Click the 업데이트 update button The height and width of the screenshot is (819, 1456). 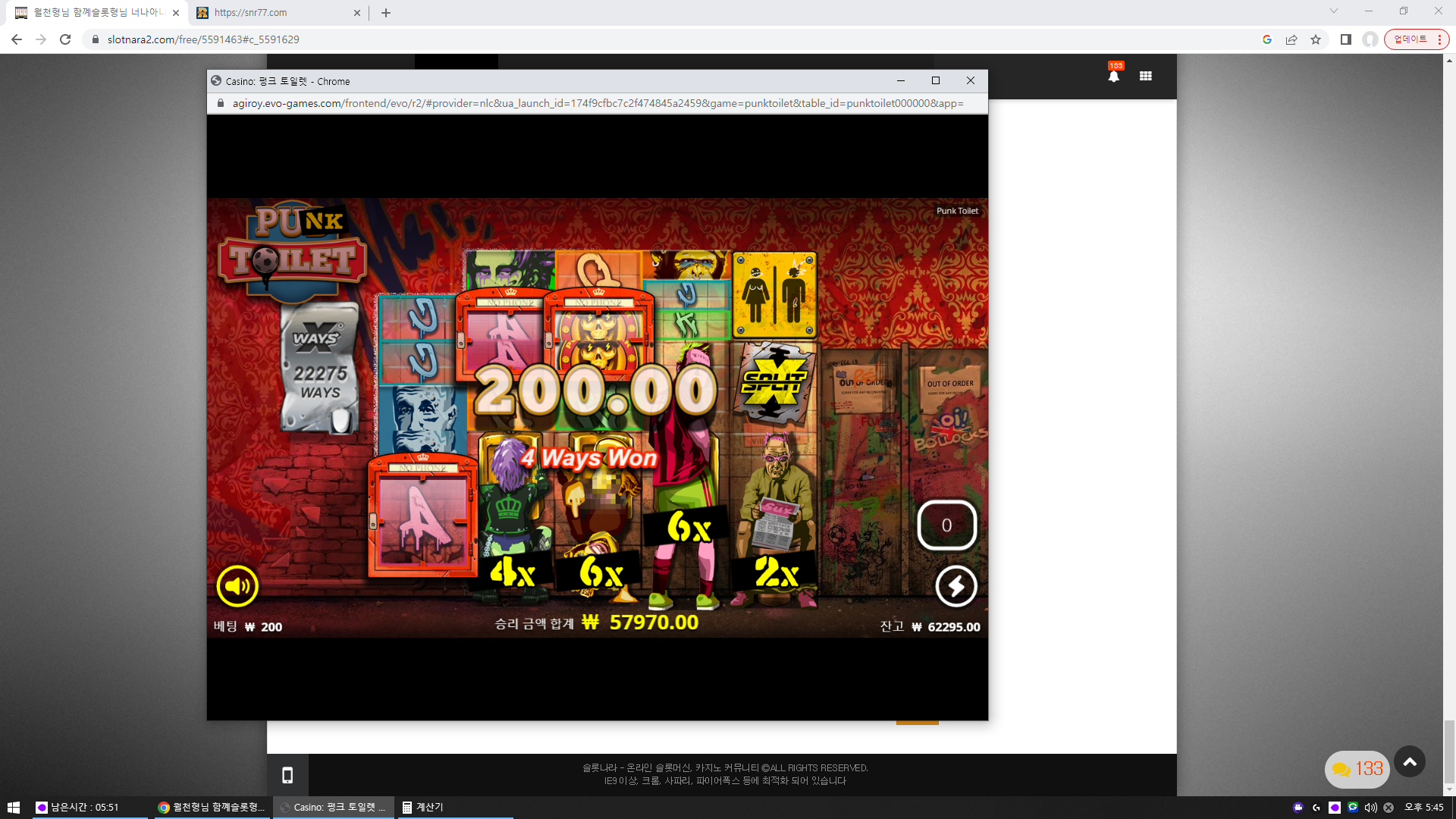tap(1410, 39)
